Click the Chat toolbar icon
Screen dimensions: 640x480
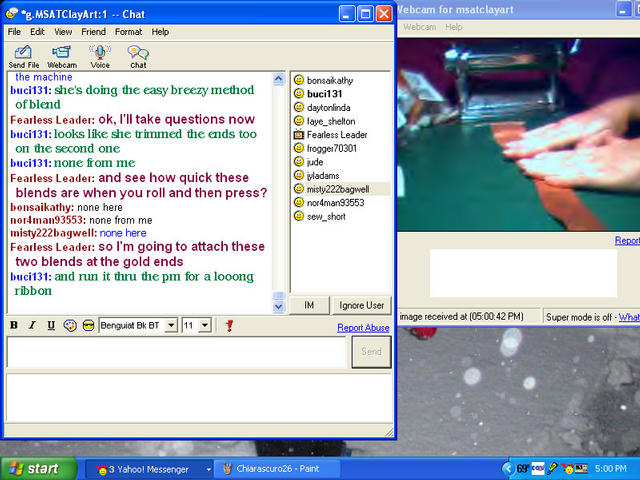pos(138,57)
